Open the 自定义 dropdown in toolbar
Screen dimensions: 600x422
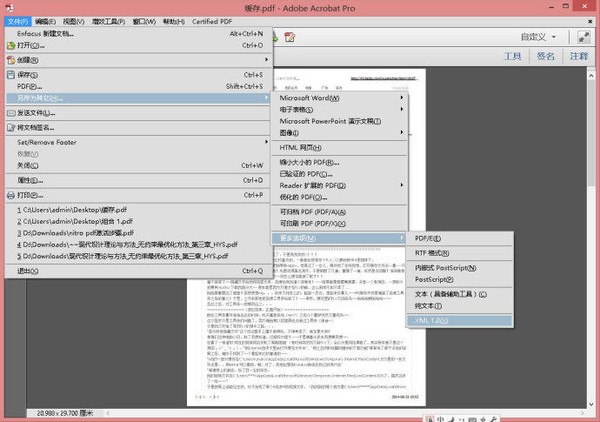click(552, 35)
